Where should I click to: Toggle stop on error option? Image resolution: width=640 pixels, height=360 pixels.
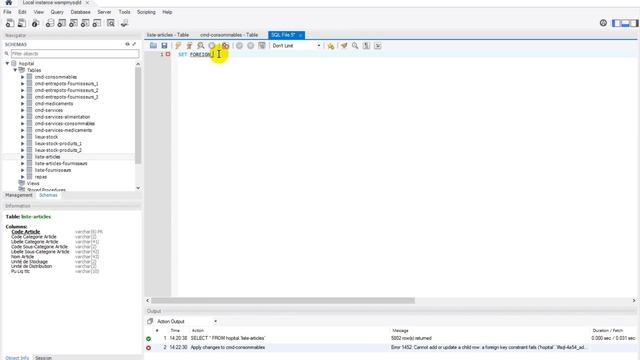click(225, 46)
